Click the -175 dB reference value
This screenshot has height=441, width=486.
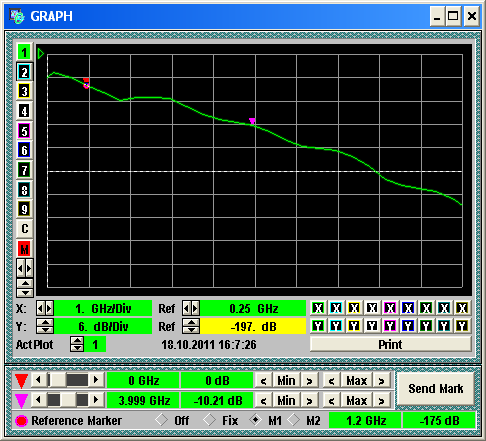click(439, 420)
